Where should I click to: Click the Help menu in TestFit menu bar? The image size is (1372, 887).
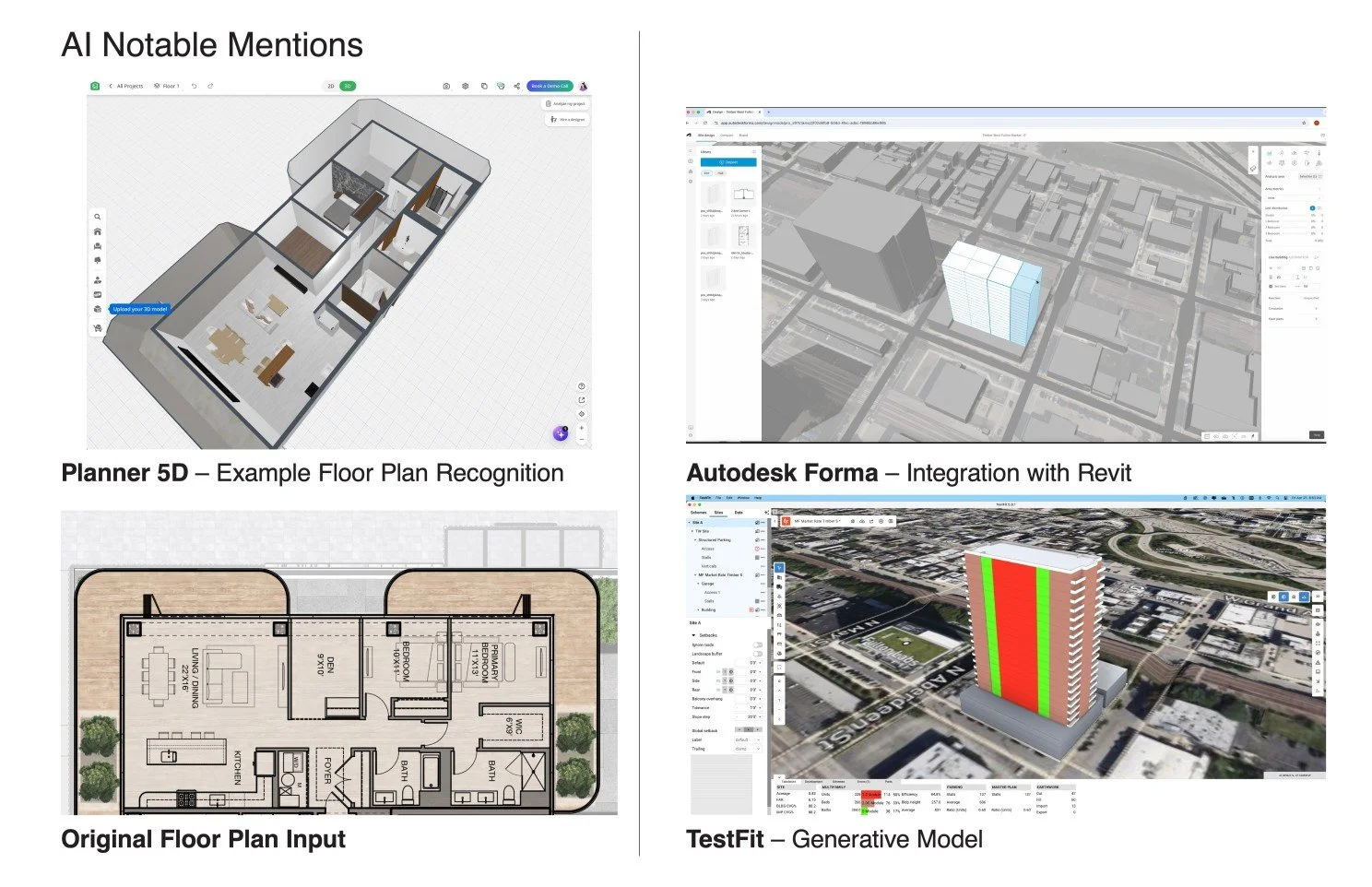(x=757, y=498)
